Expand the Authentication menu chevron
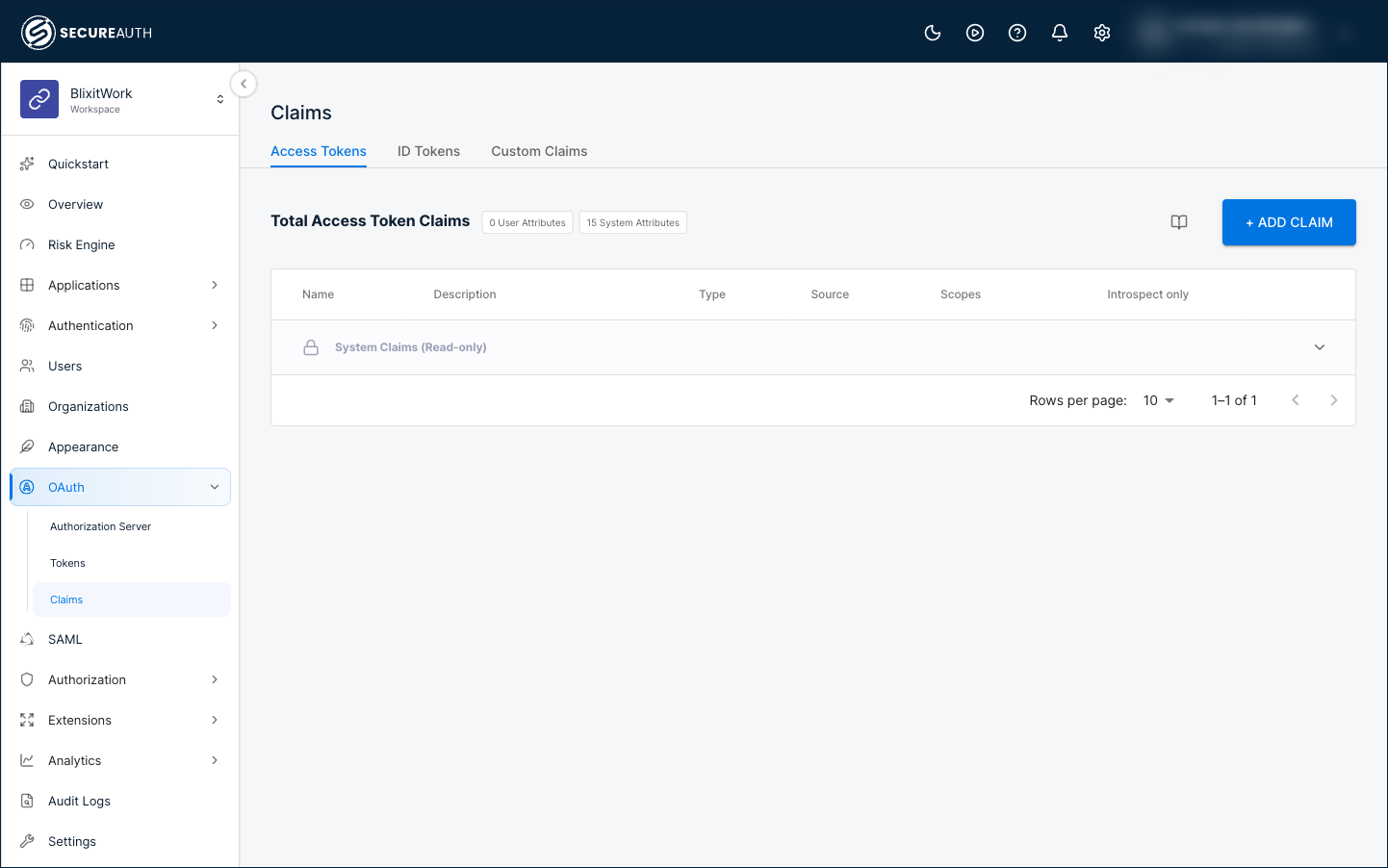1388x868 pixels. pyautogui.click(x=215, y=325)
